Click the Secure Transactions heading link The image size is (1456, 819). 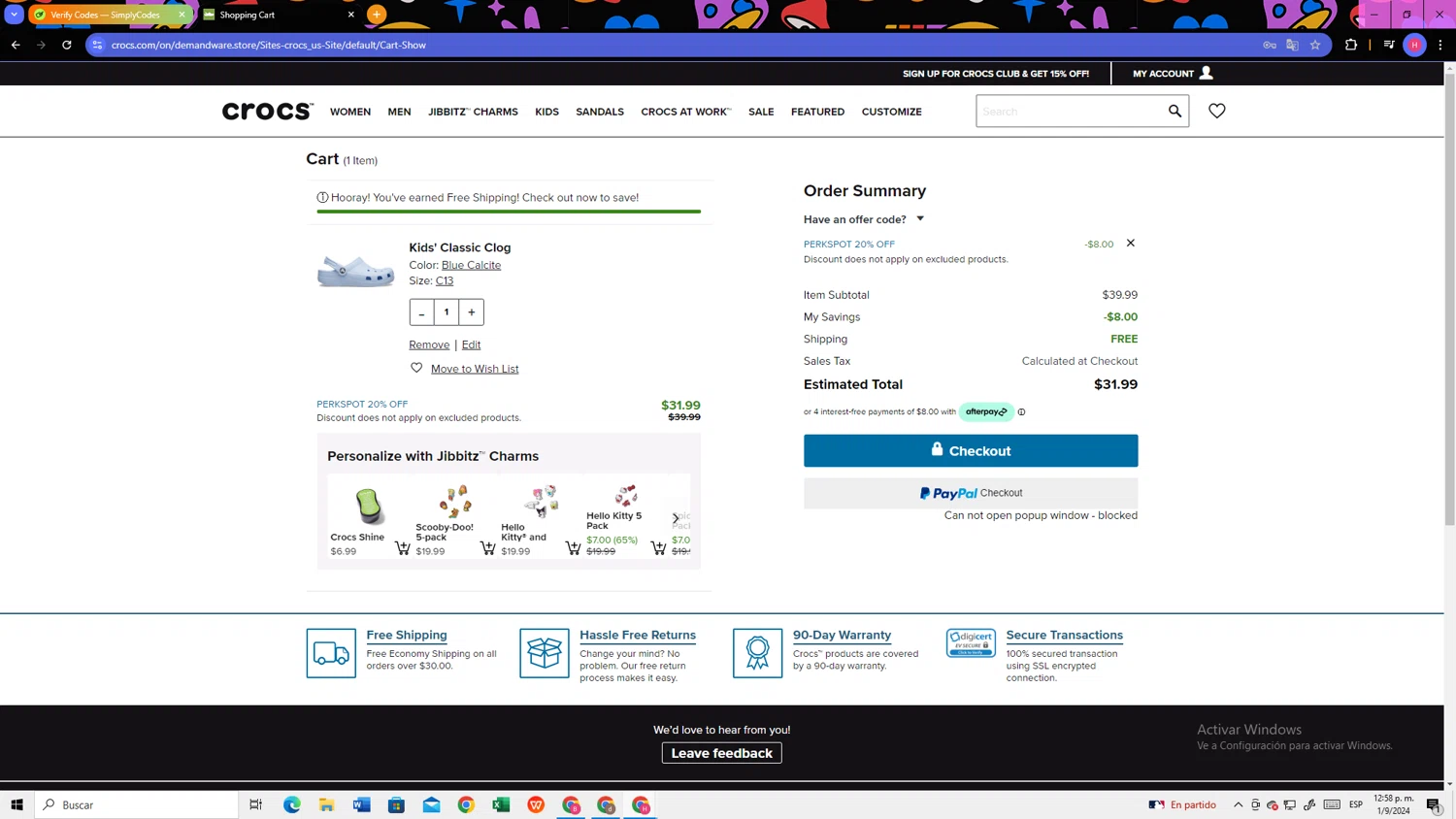click(1064, 635)
